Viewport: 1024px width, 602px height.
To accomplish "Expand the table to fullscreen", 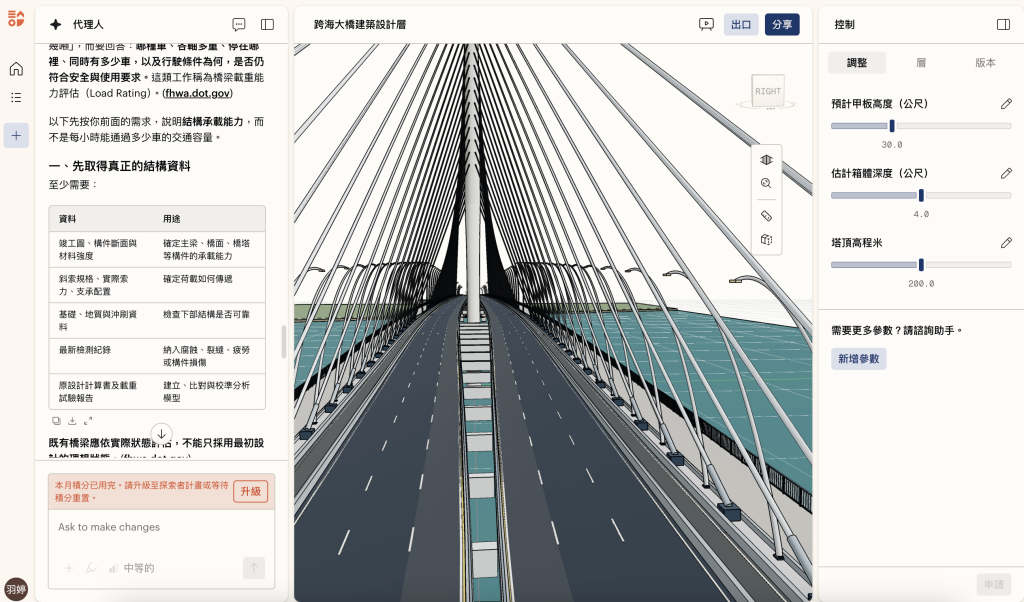I will 88,421.
